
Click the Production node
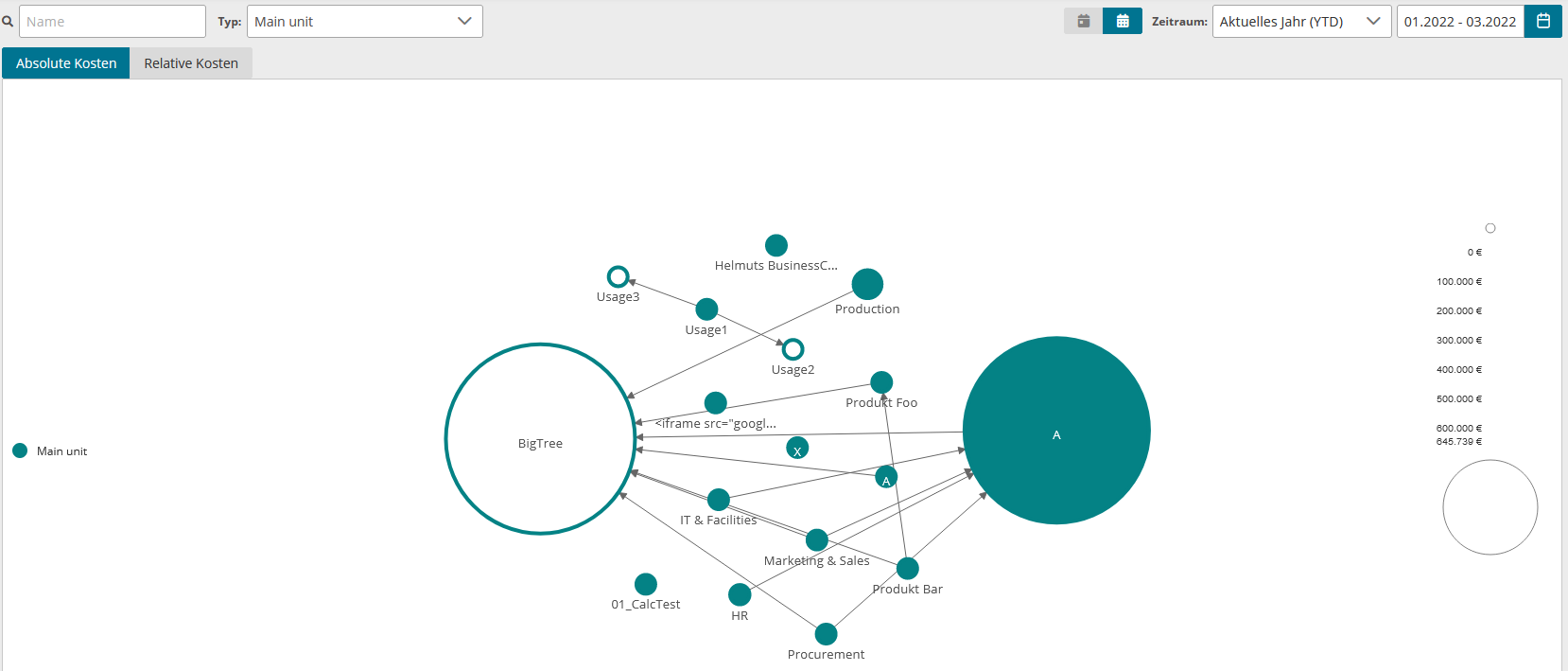click(x=867, y=284)
